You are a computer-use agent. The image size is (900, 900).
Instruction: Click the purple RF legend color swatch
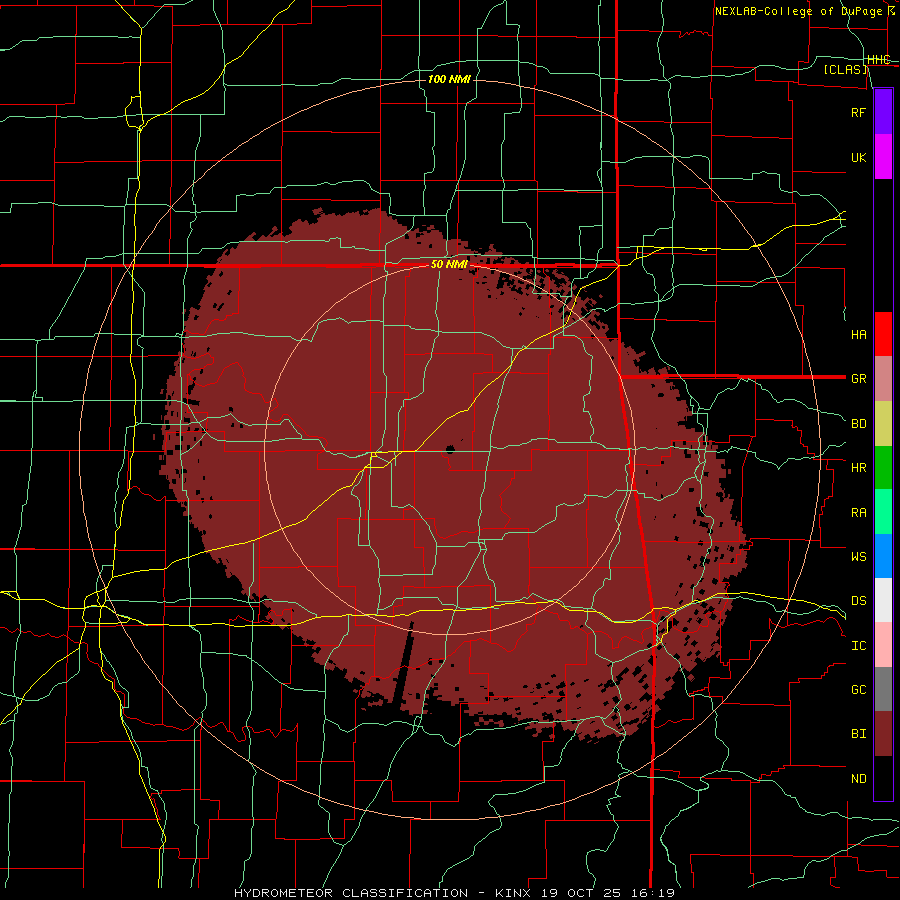pyautogui.click(x=883, y=112)
